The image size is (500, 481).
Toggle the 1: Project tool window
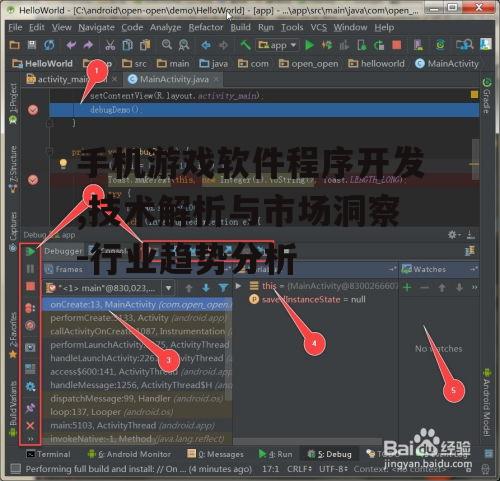(x=13, y=103)
